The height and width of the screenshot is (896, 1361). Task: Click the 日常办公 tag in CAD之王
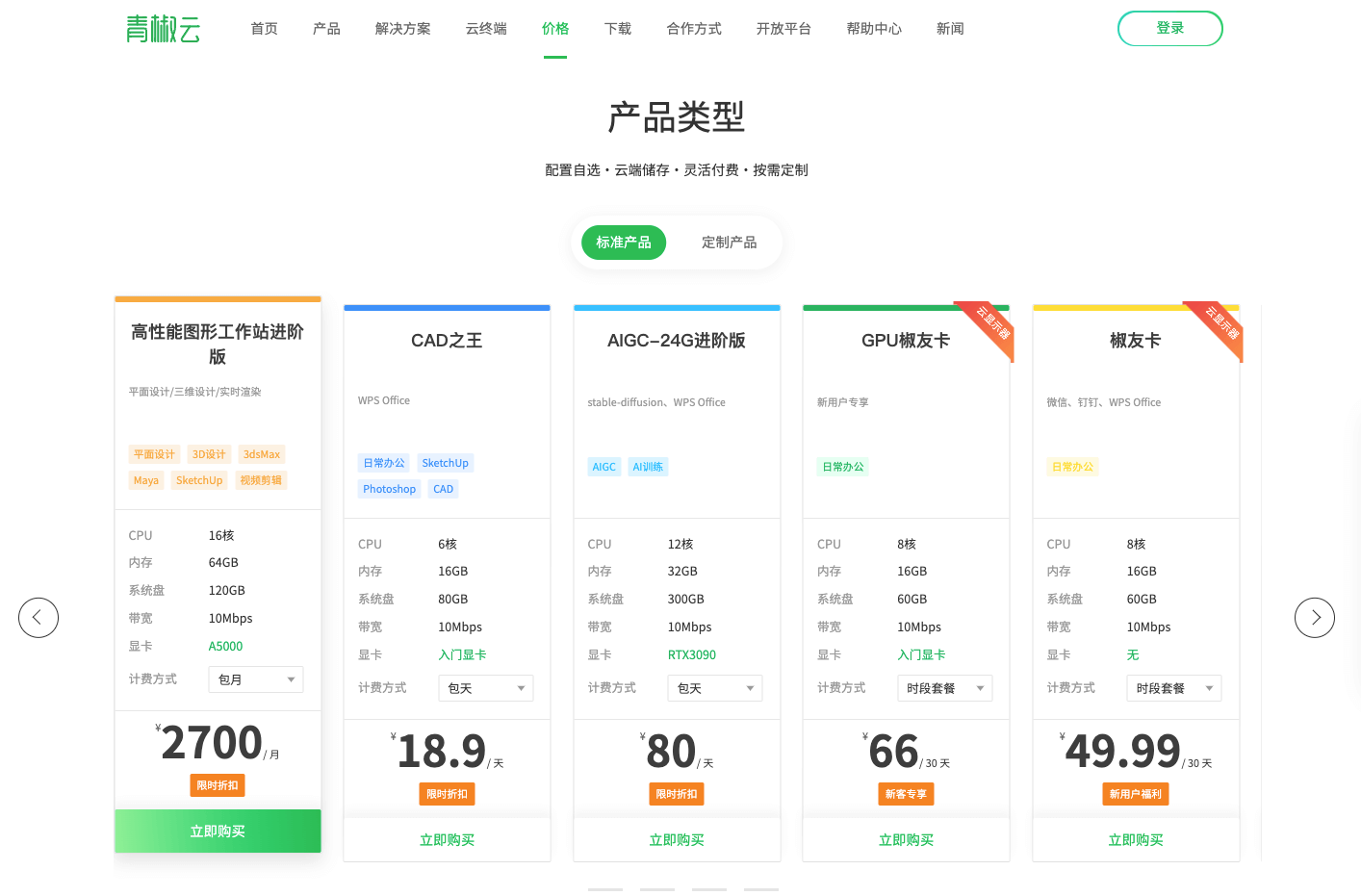384,463
